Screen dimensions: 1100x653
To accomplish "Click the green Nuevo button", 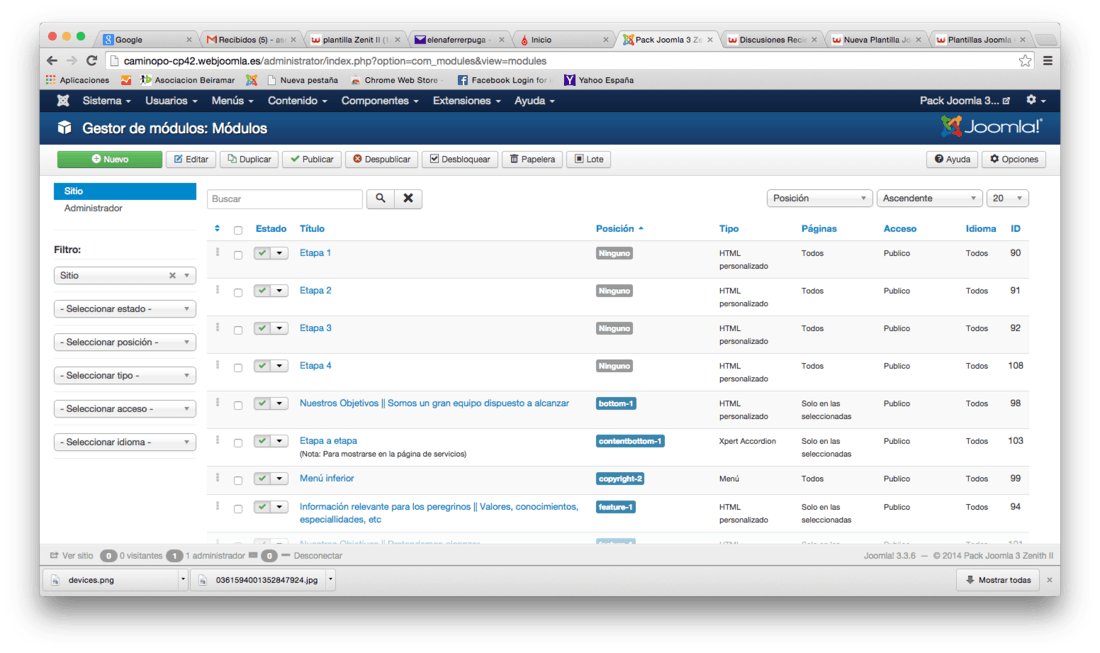I will click(109, 159).
